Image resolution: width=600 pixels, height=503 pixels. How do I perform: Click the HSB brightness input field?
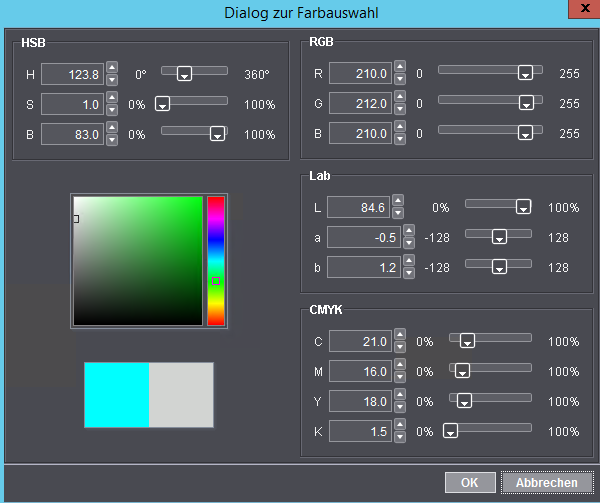pos(72,134)
